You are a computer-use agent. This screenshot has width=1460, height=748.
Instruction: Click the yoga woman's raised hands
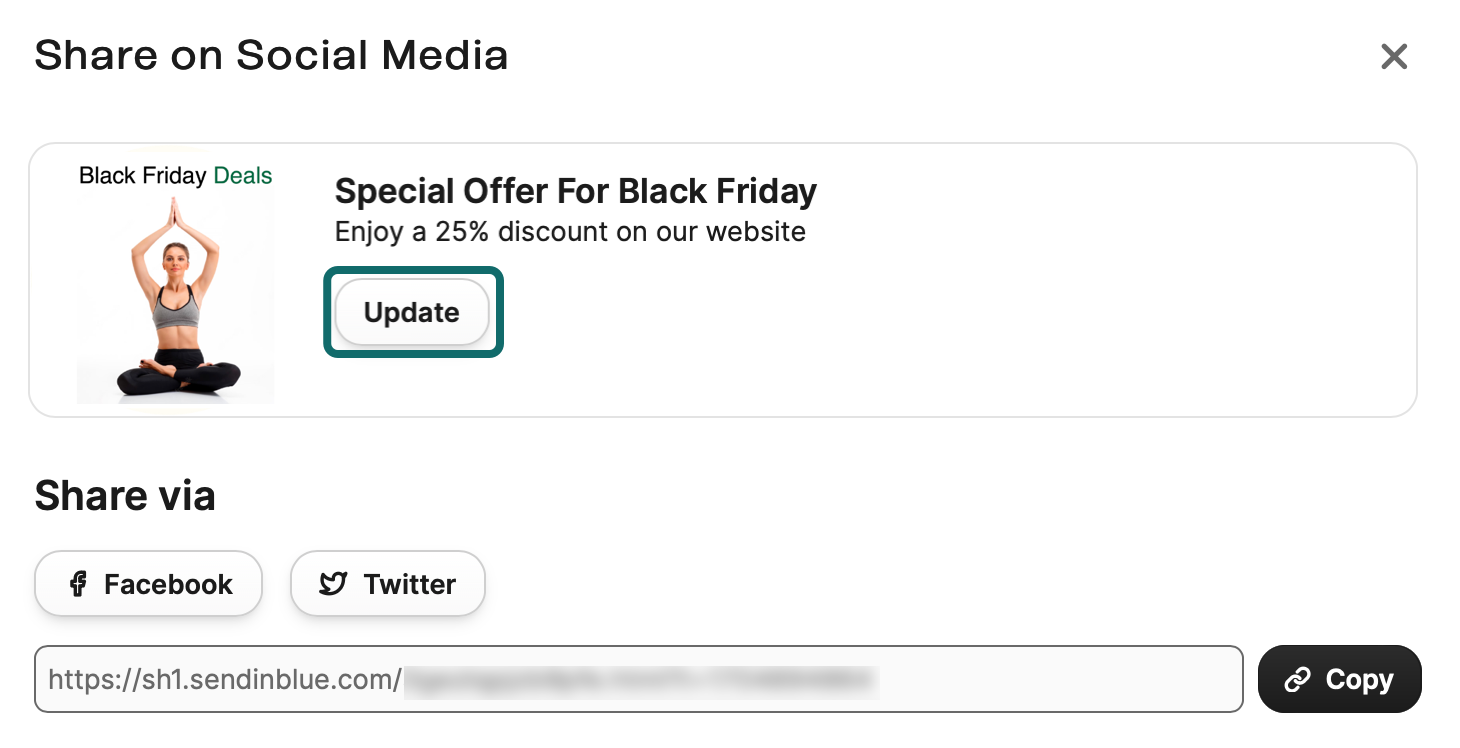(x=176, y=210)
